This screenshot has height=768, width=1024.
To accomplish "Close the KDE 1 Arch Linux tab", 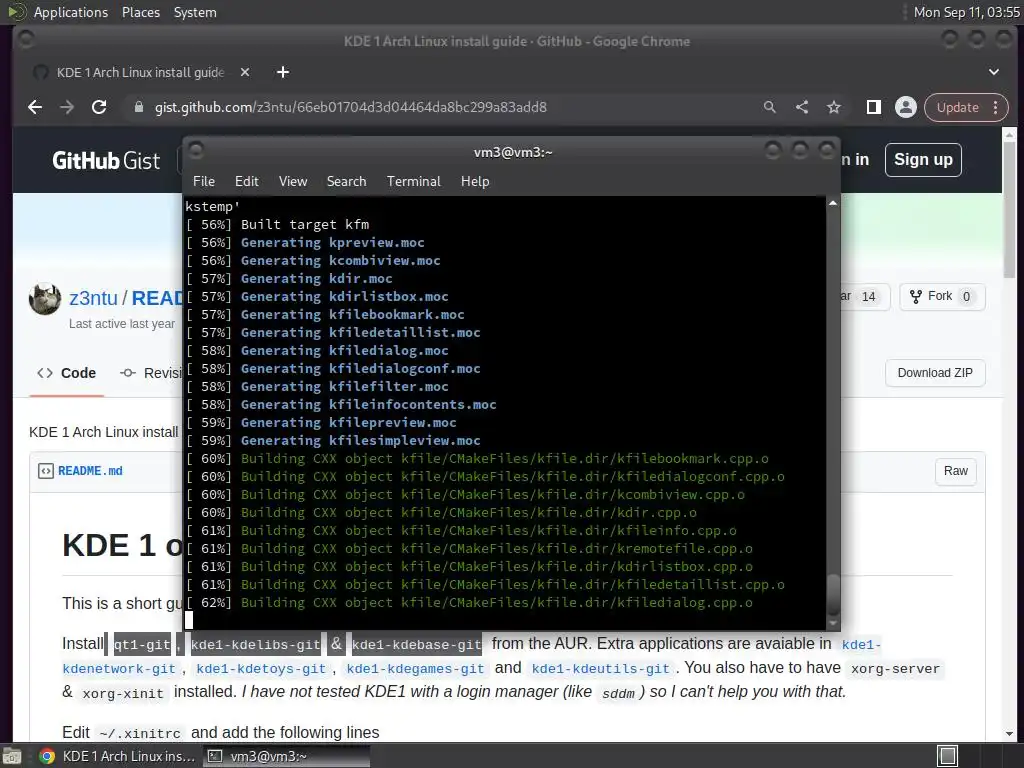I will (245, 72).
